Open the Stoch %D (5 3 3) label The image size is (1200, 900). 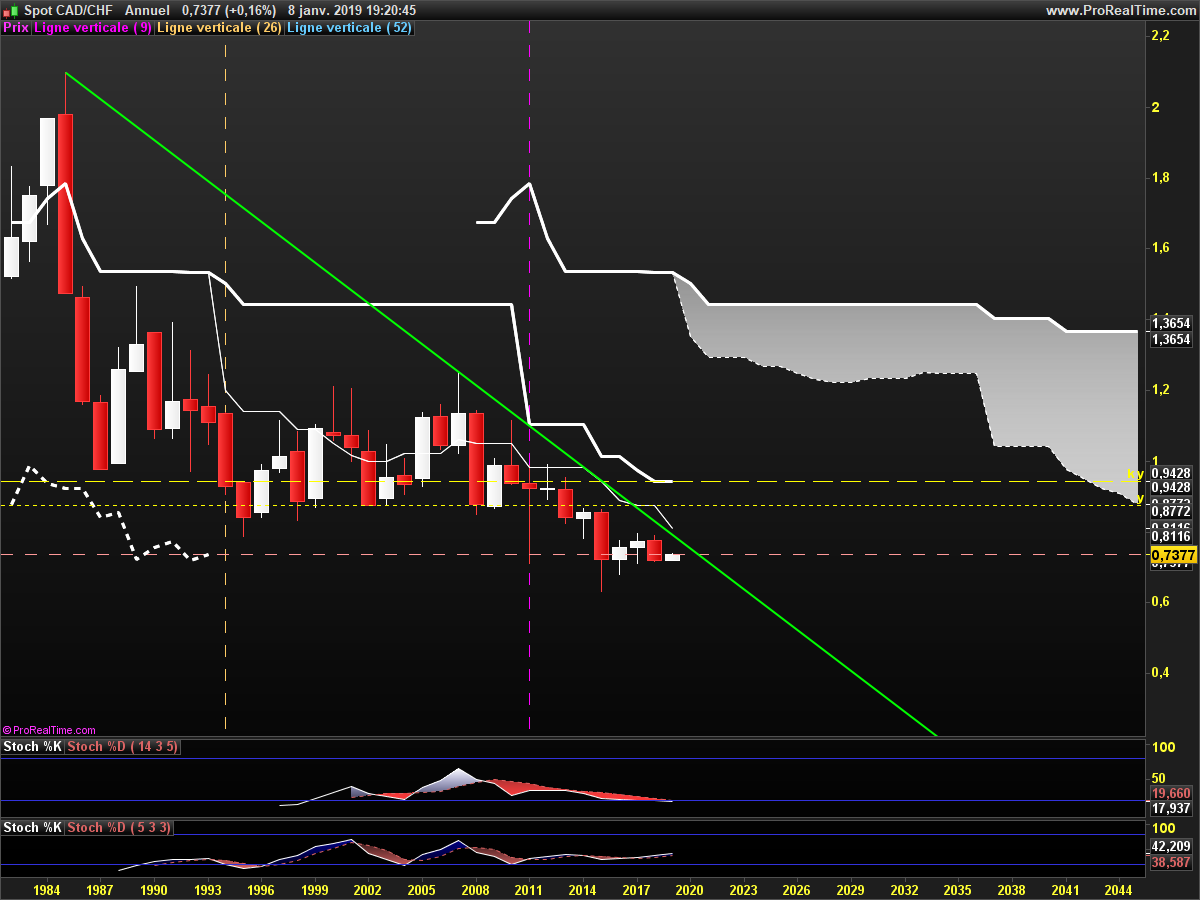click(119, 828)
